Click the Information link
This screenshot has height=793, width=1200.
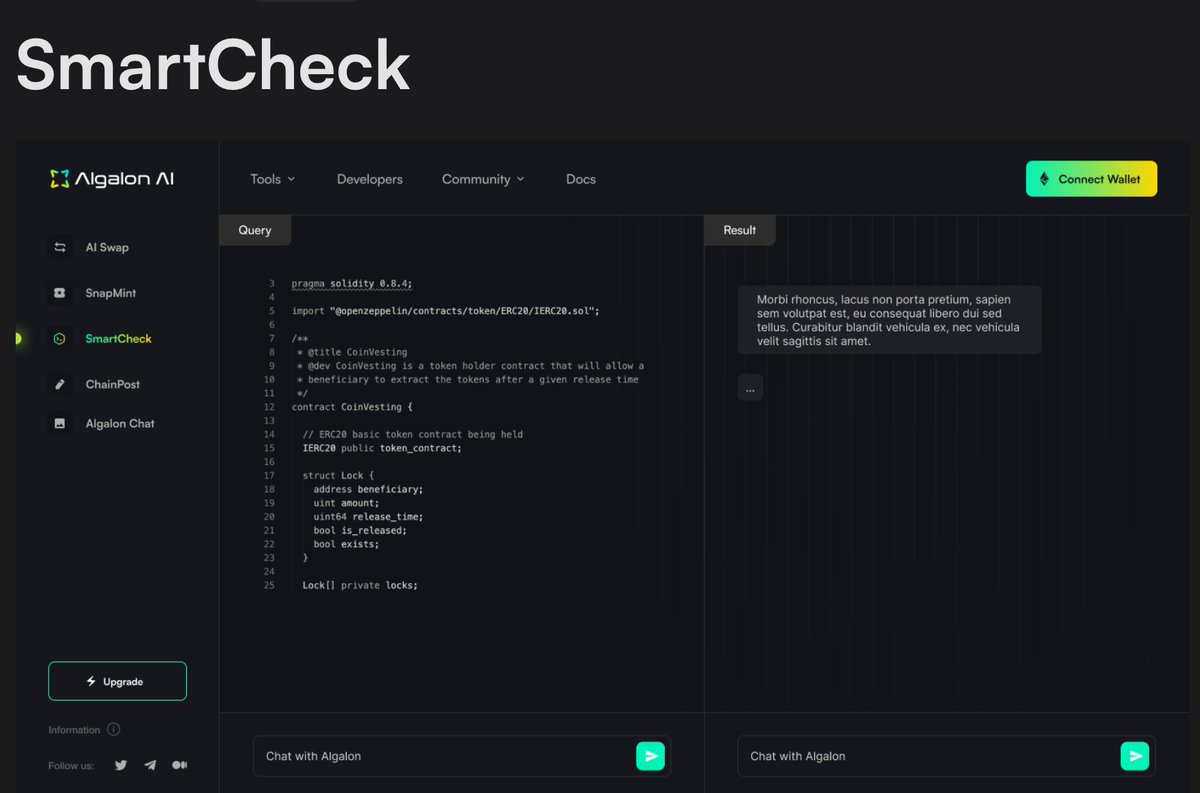click(x=74, y=730)
